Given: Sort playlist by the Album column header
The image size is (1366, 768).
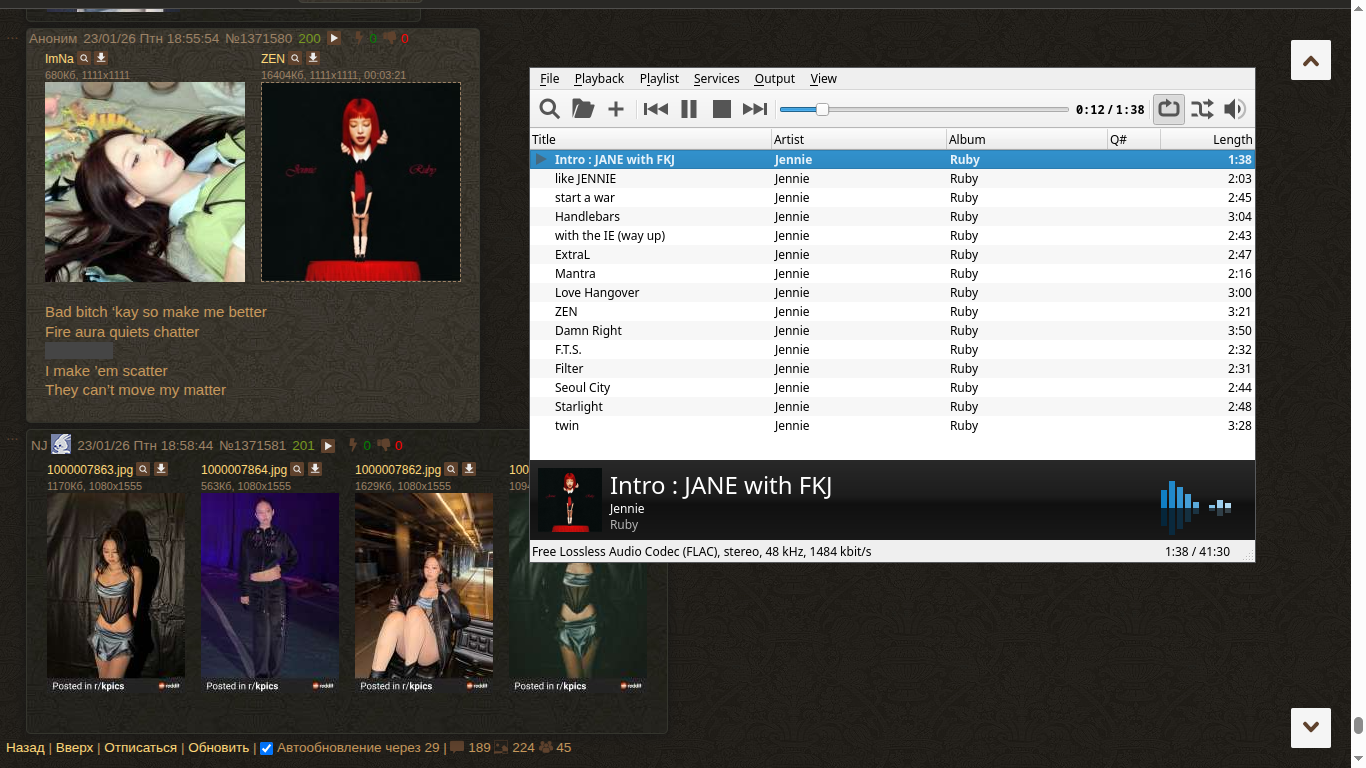Looking at the screenshot, I should (1027, 140).
